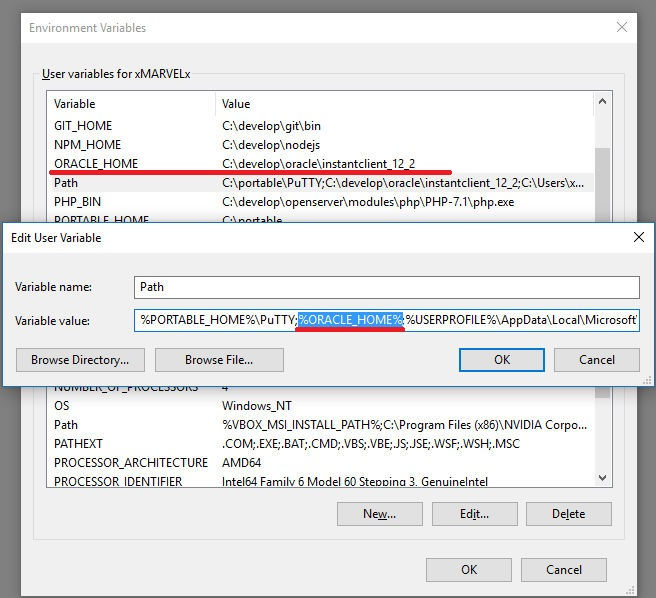Cancel the Edit User Variable dialog
The width and height of the screenshot is (656, 598).
pos(597,360)
